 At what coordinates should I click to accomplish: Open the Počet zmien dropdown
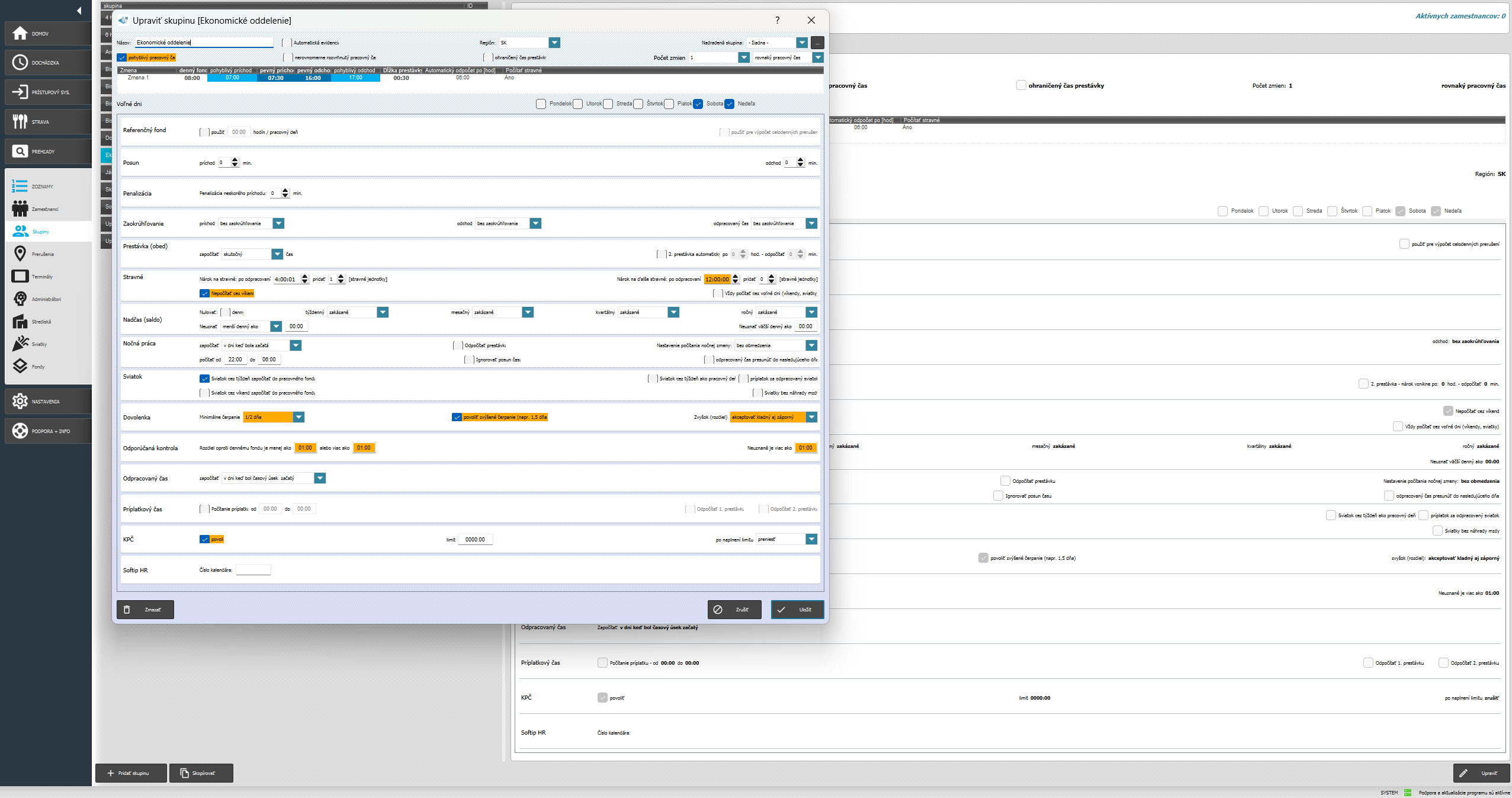click(744, 57)
